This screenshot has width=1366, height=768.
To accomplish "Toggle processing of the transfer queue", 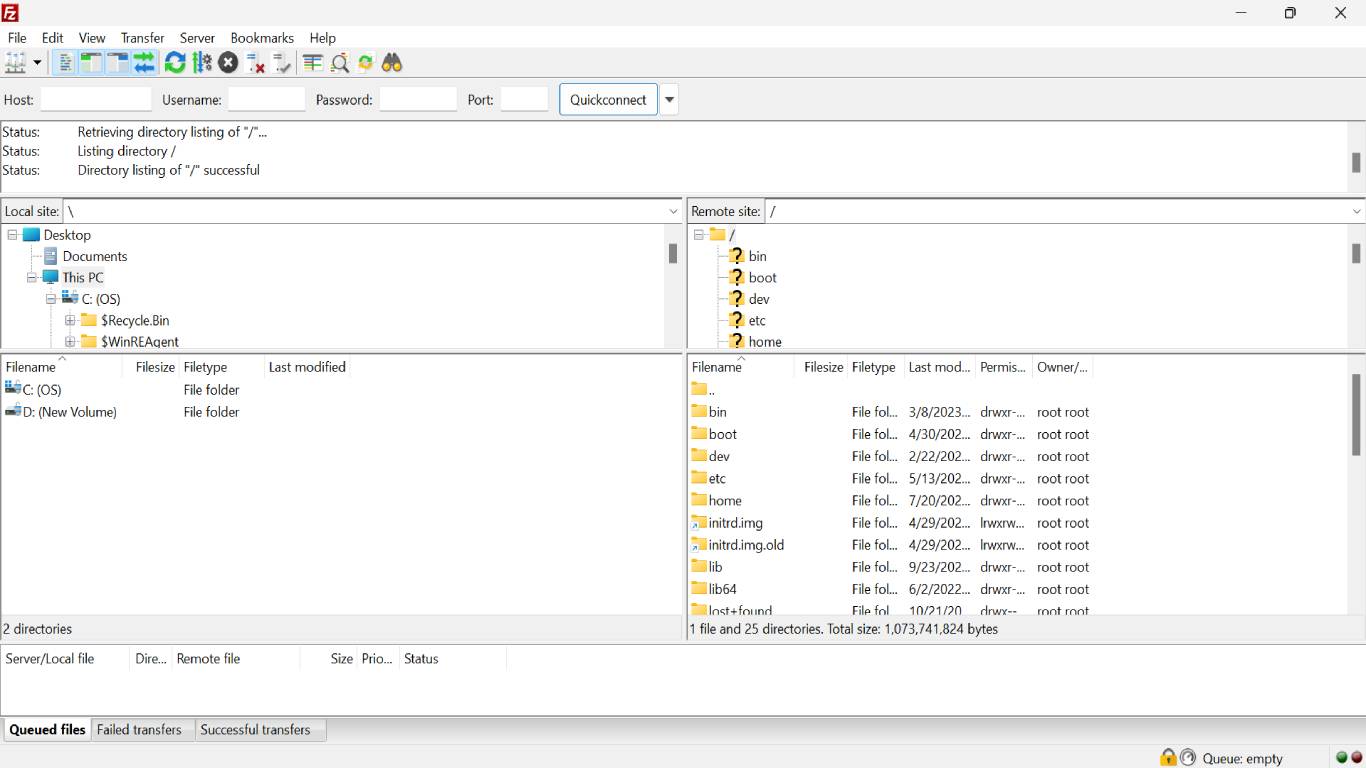I will [x=202, y=63].
